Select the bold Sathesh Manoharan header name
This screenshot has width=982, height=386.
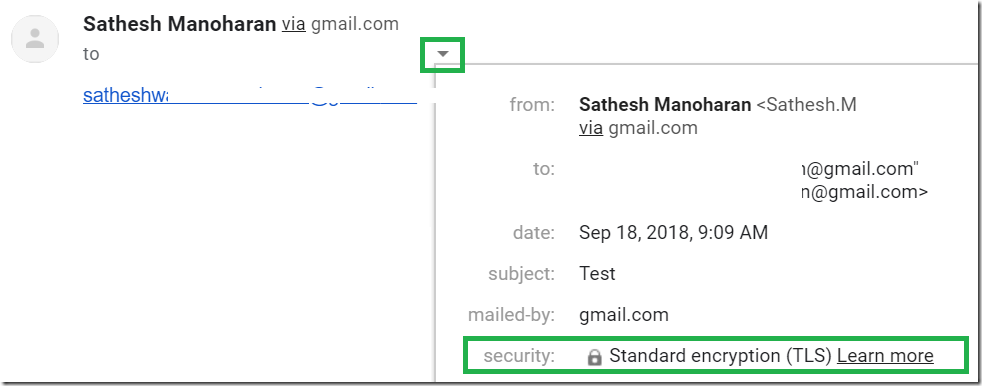[x=179, y=24]
